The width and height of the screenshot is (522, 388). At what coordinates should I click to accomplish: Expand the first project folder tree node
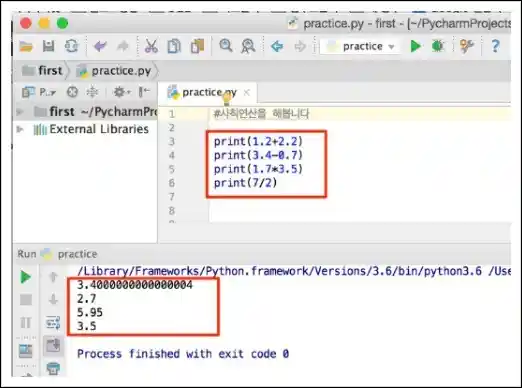tap(20, 112)
